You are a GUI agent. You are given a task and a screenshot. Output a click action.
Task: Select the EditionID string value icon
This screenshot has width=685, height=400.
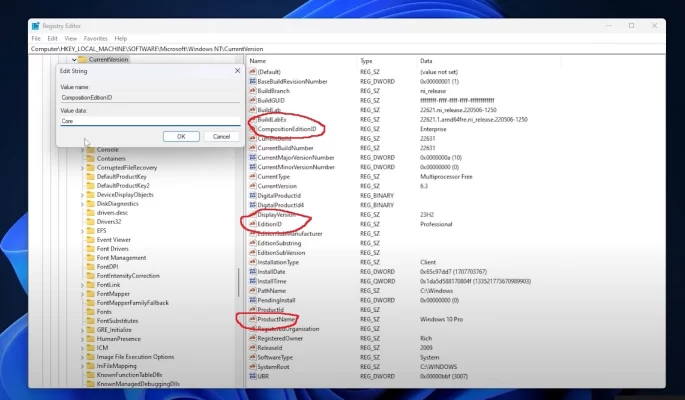point(252,224)
